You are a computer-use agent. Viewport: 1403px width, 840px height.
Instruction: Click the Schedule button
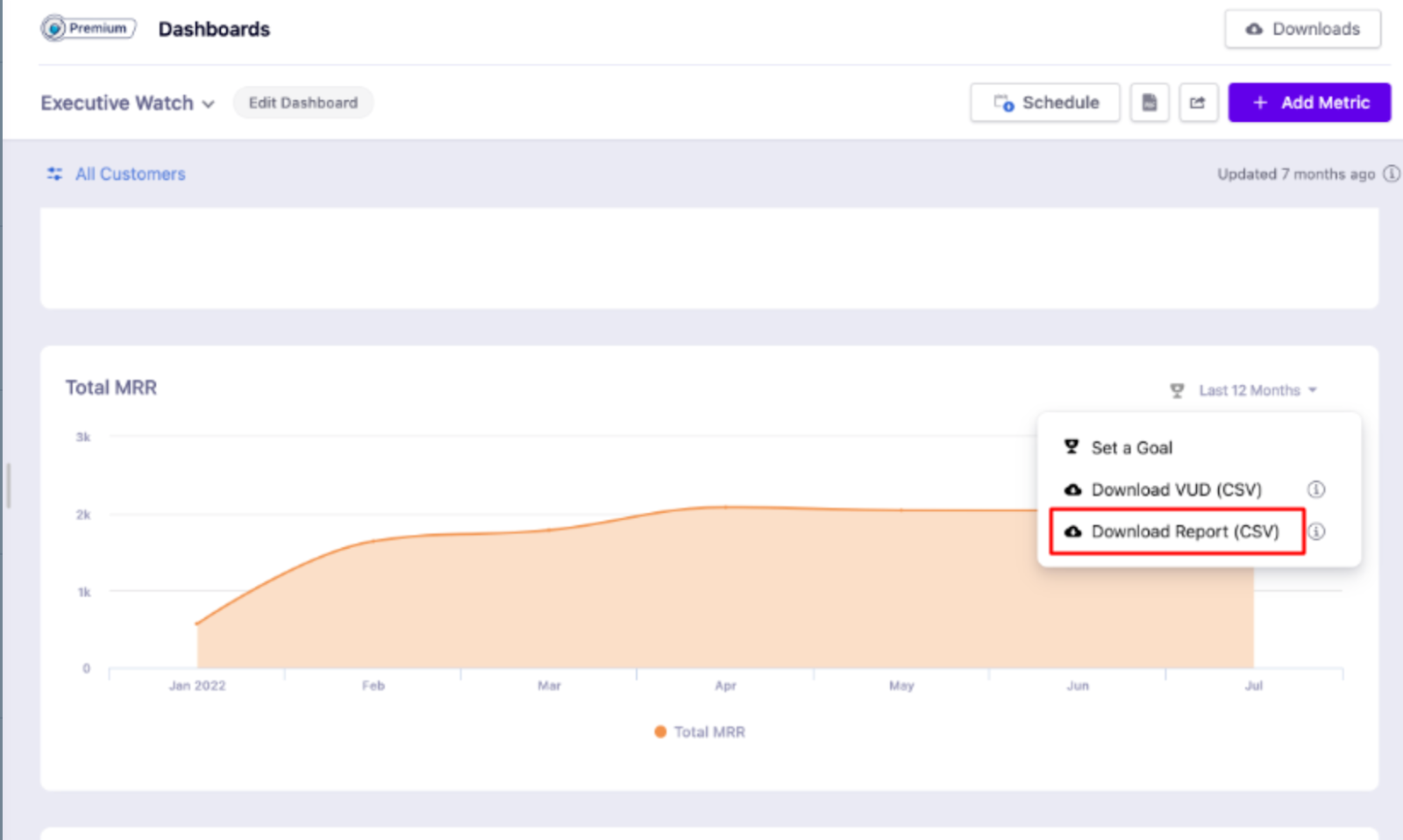point(1045,103)
